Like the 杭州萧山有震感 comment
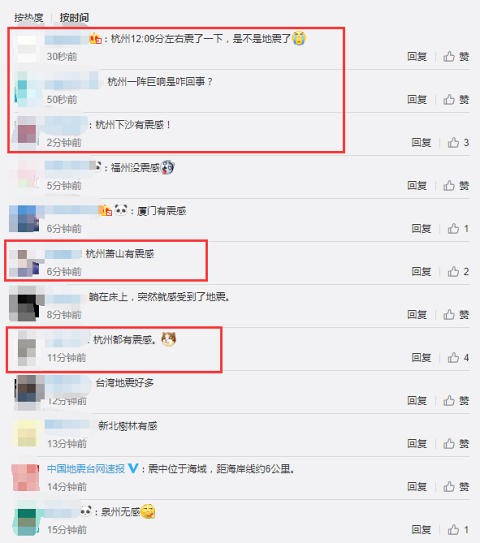Image resolution: width=480 pixels, height=543 pixels. [x=458, y=272]
